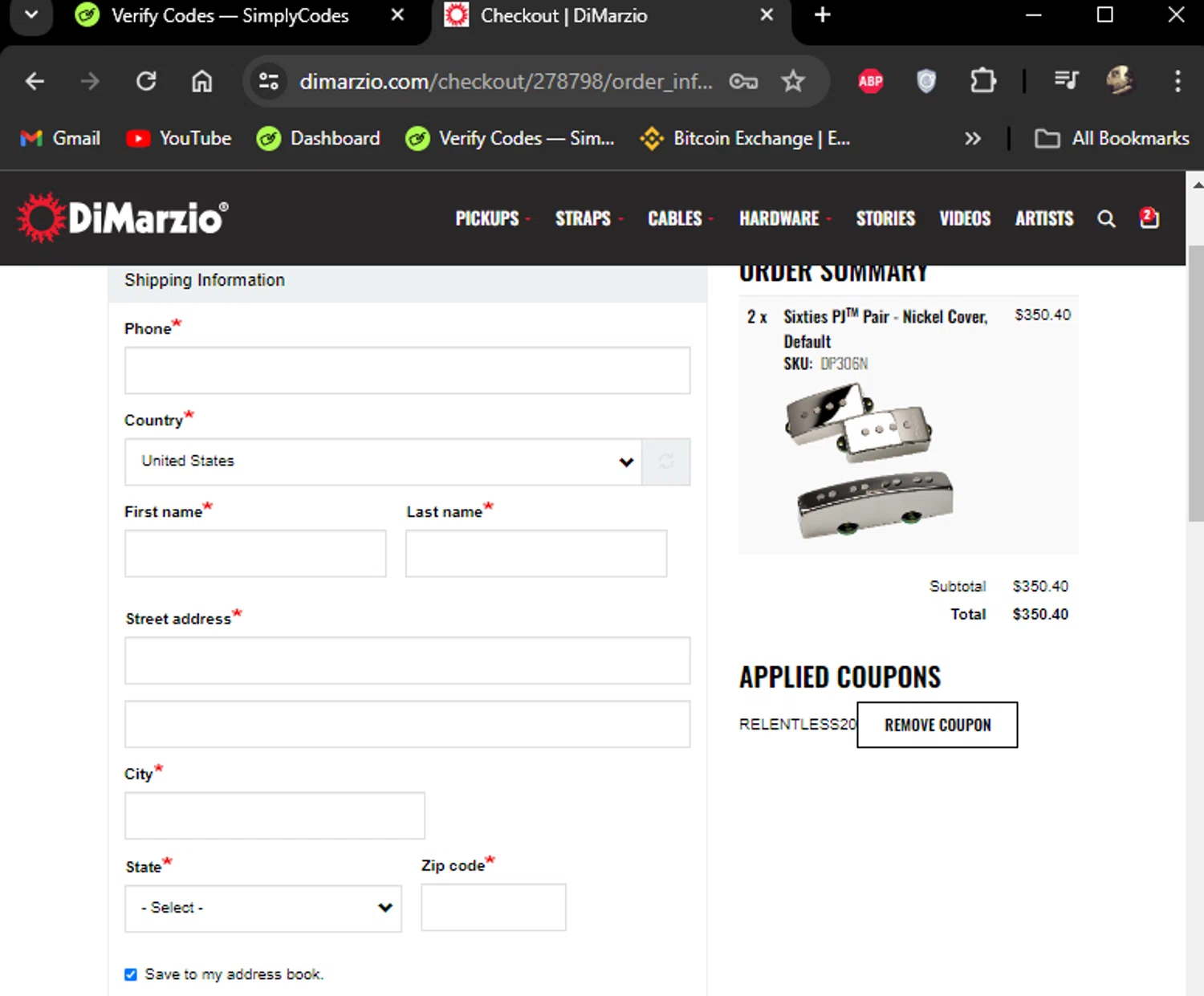Expand the Hardware menu

pyautogui.click(x=784, y=218)
